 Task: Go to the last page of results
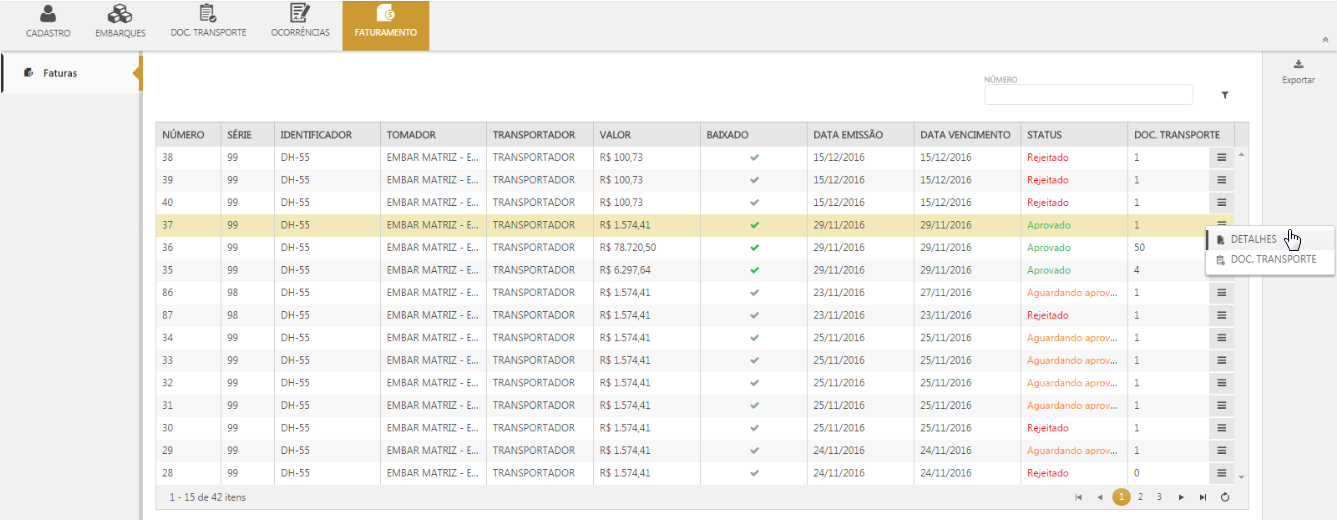(1203, 497)
